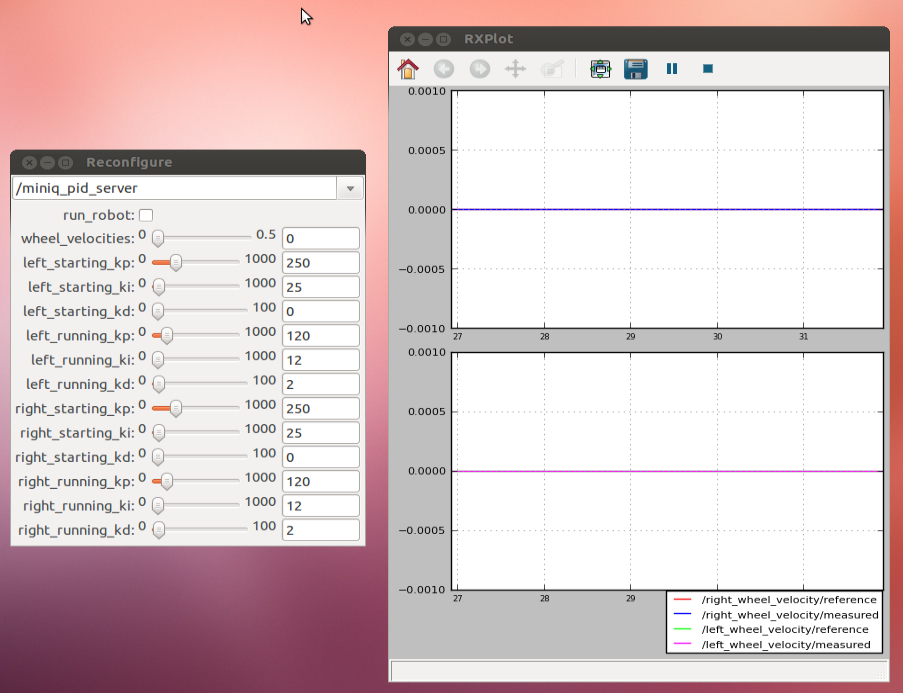This screenshot has height=693, width=903.
Task: Click the left_running_ki value field
Action: coord(320,360)
